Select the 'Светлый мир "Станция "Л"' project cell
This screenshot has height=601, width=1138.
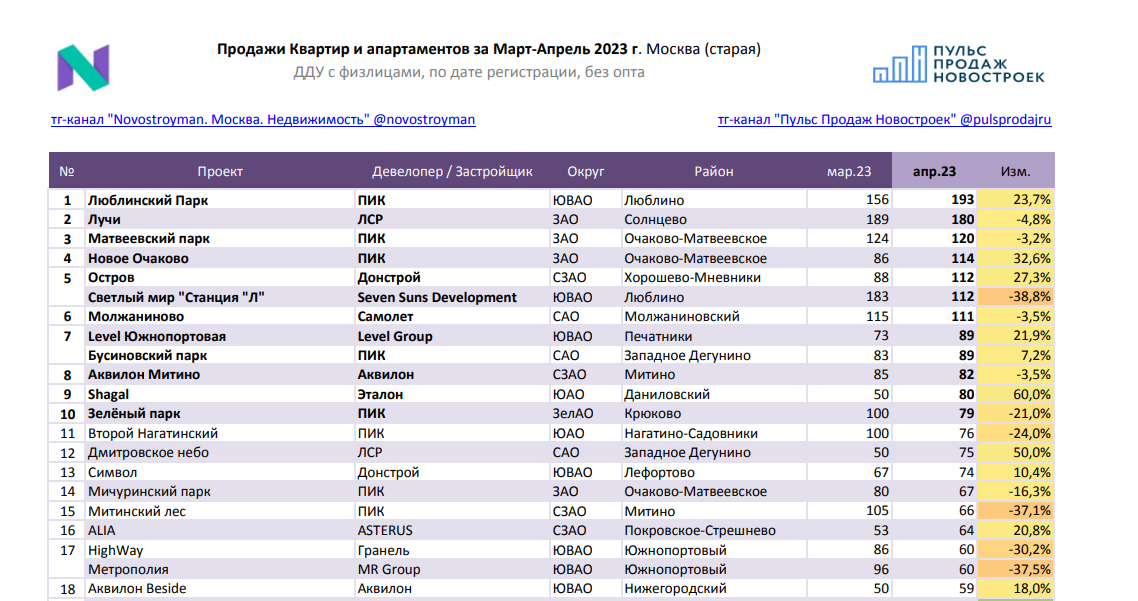pos(220,297)
